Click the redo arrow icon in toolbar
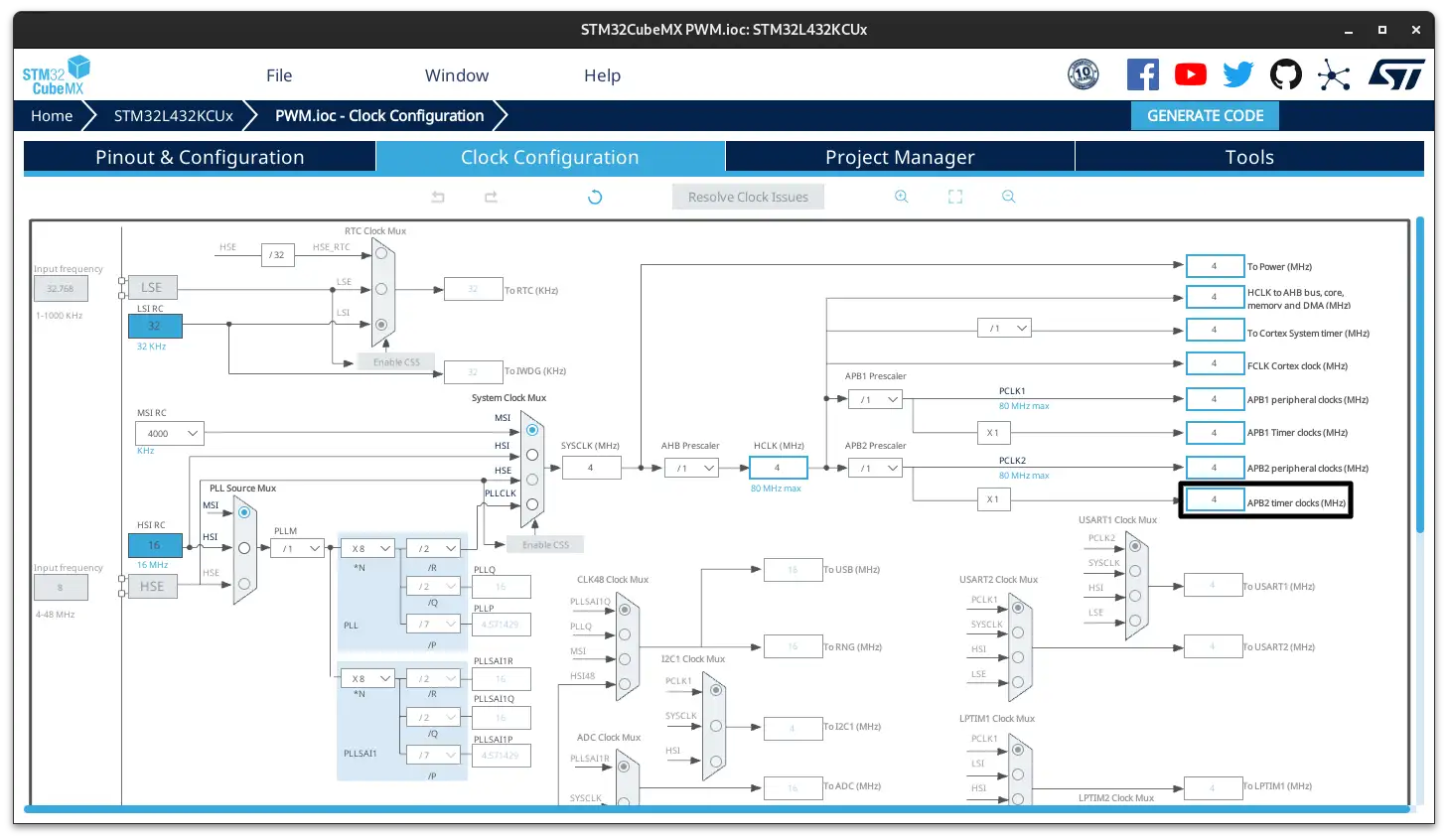The height and width of the screenshot is (840, 1448). tap(491, 197)
